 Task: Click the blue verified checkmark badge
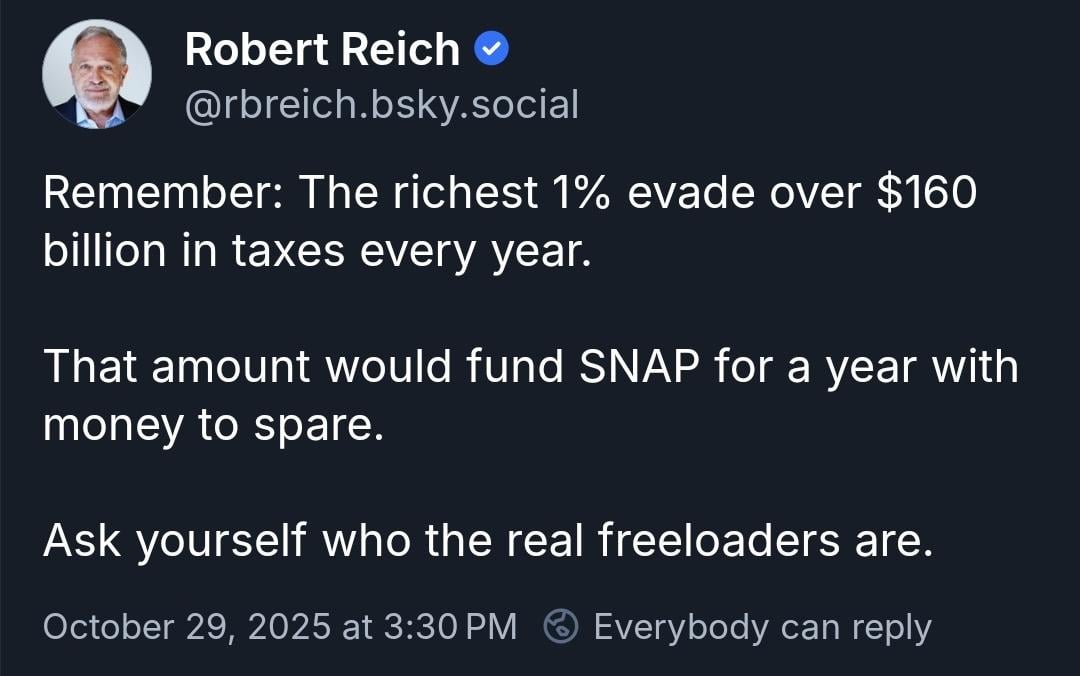click(491, 49)
